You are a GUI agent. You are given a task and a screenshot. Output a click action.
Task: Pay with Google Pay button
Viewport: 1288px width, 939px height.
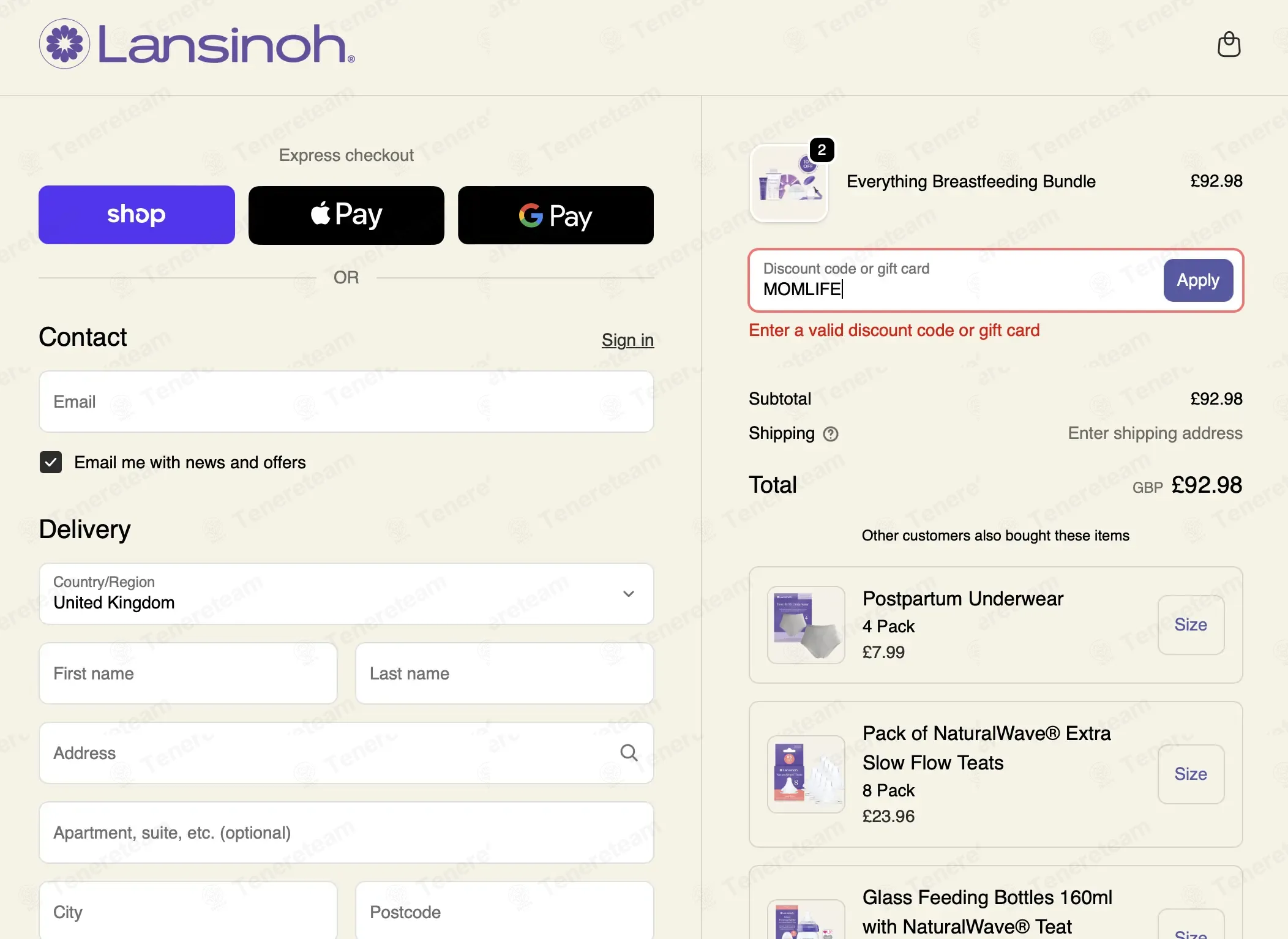[x=556, y=215]
